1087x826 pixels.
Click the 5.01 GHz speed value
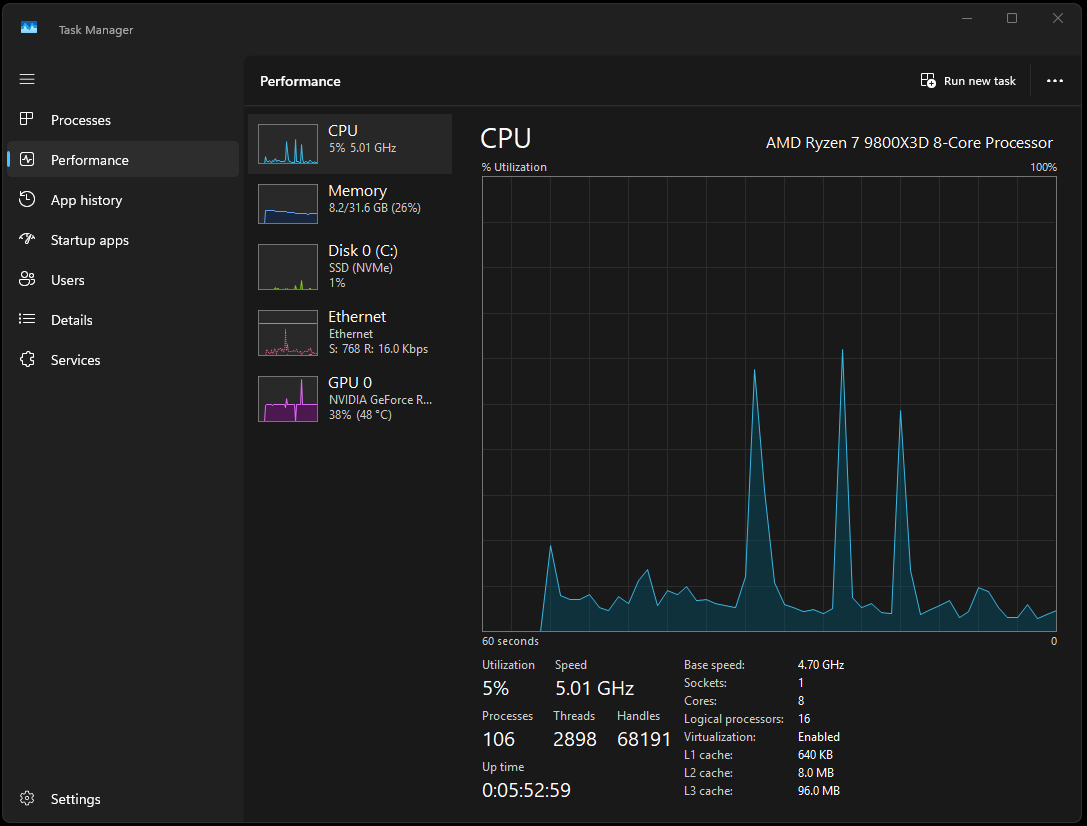594,688
